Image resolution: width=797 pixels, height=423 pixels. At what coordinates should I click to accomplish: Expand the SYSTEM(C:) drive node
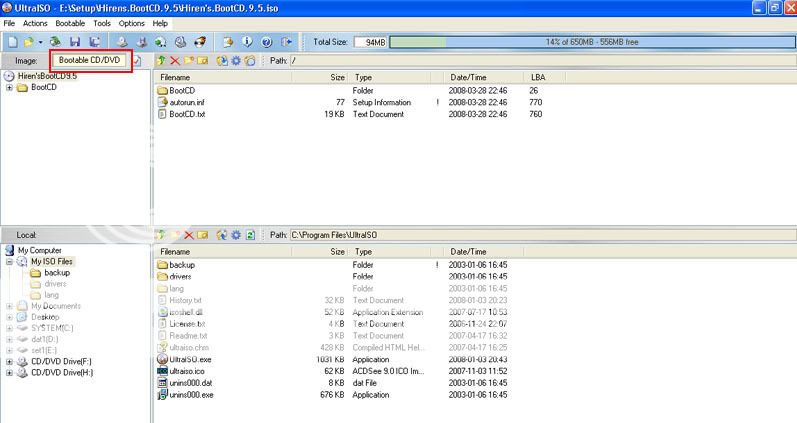9,328
